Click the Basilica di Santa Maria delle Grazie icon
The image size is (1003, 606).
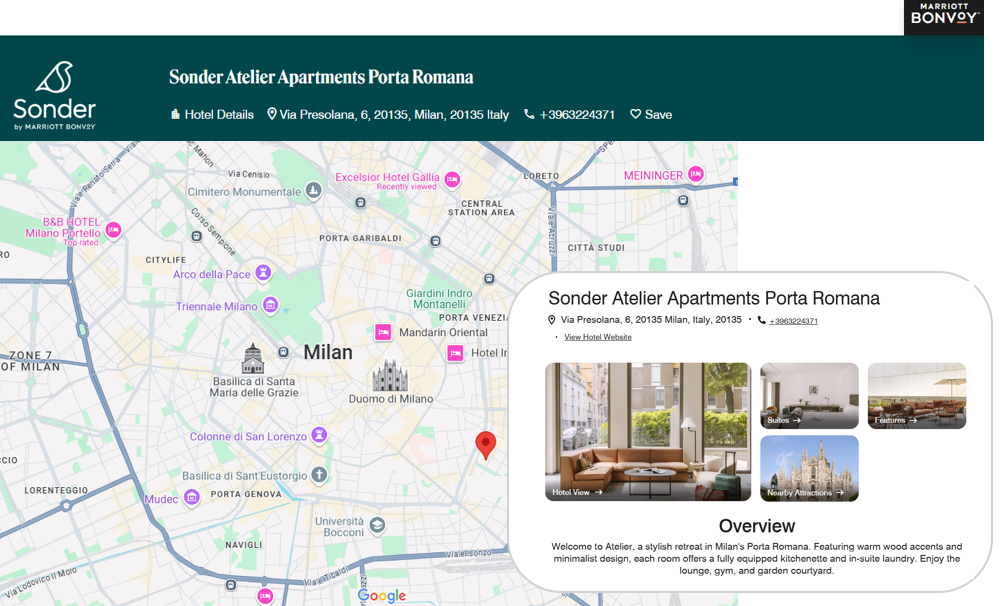click(253, 358)
